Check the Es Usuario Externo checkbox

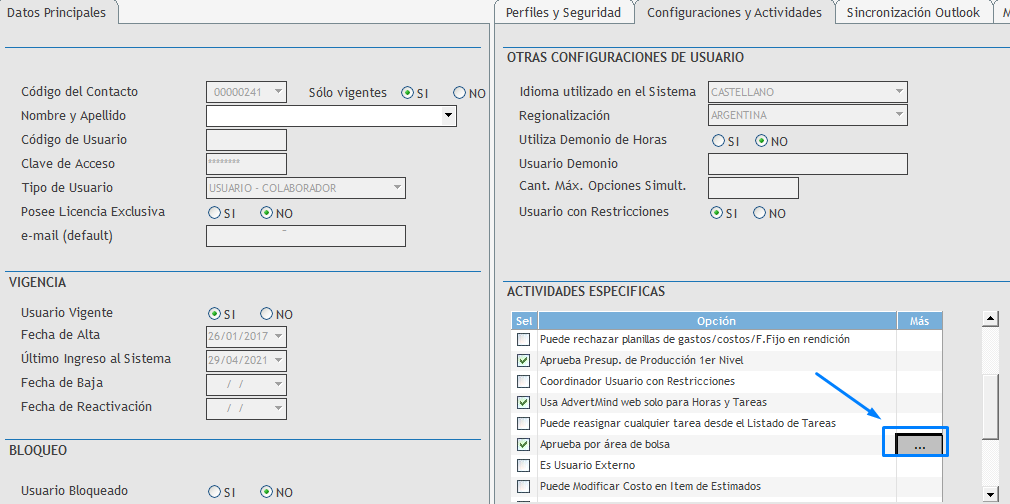(x=523, y=466)
